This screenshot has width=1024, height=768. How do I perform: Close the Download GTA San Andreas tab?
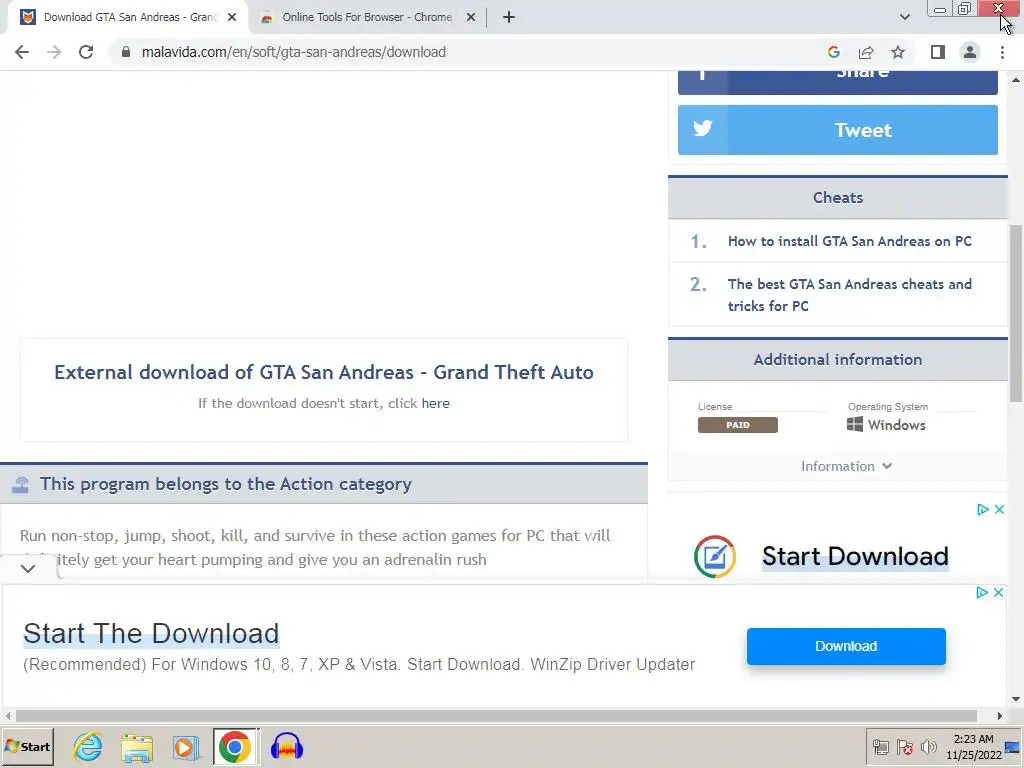click(232, 18)
